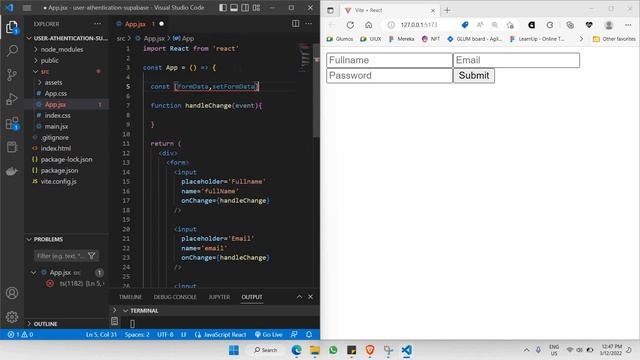This screenshot has width=640, height=360.
Task: Open Windows Start menu
Action: coord(234,350)
